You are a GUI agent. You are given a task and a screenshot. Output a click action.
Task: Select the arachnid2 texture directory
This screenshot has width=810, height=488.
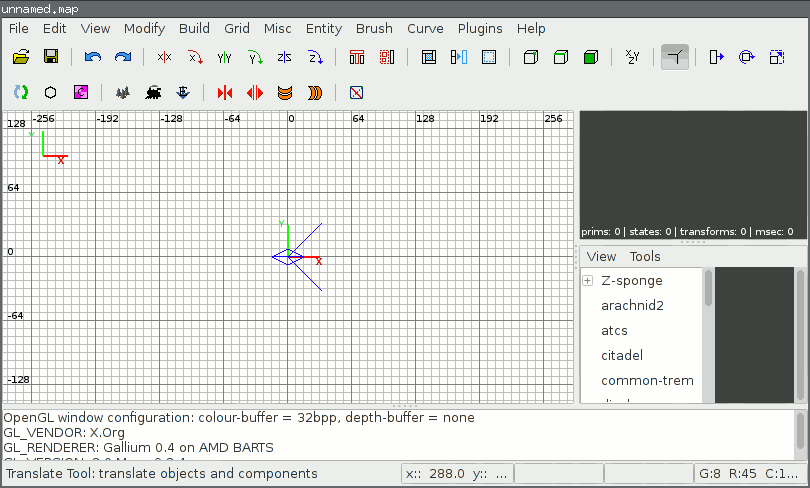(632, 305)
